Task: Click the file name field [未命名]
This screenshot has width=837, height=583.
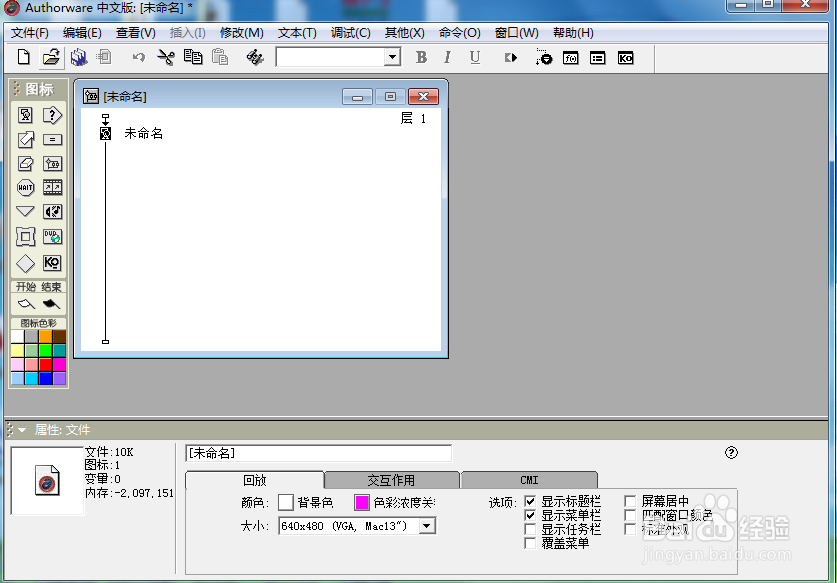Action: pos(318,453)
